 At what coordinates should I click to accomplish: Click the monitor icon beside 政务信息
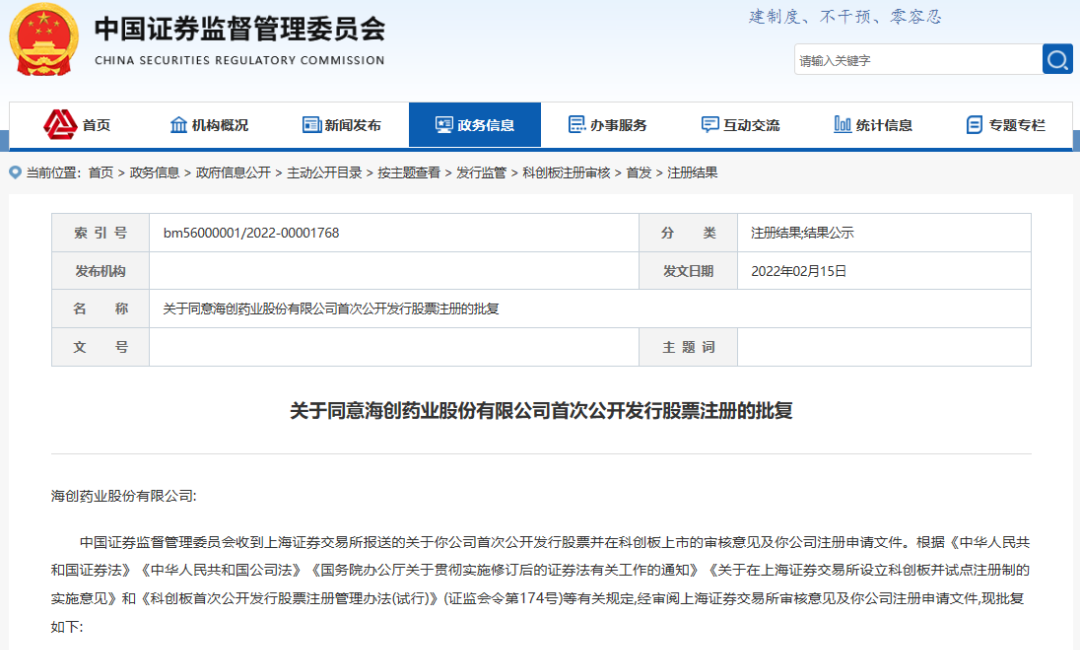[x=444, y=125]
